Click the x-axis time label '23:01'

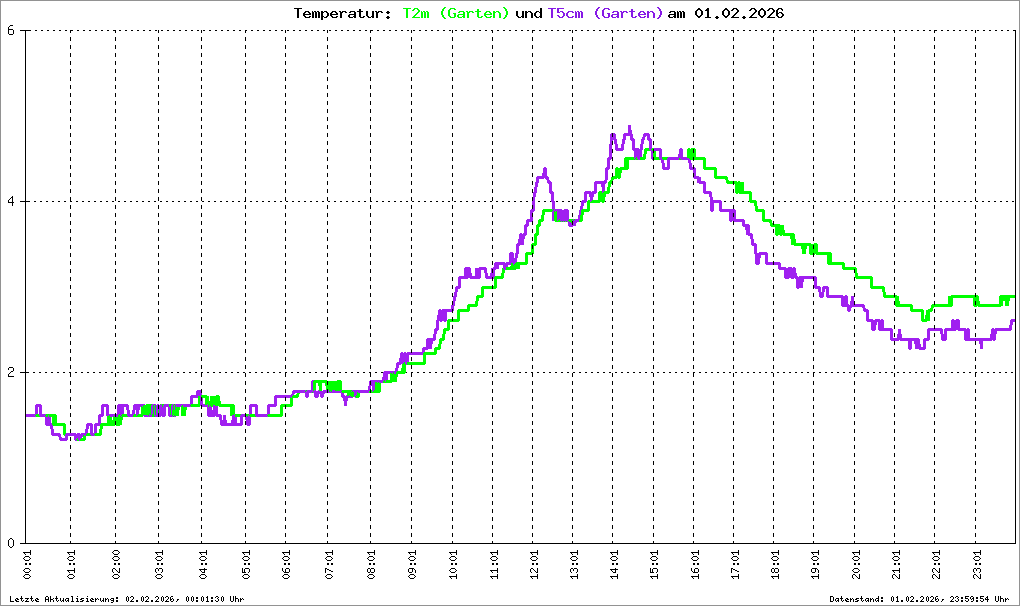coord(976,564)
